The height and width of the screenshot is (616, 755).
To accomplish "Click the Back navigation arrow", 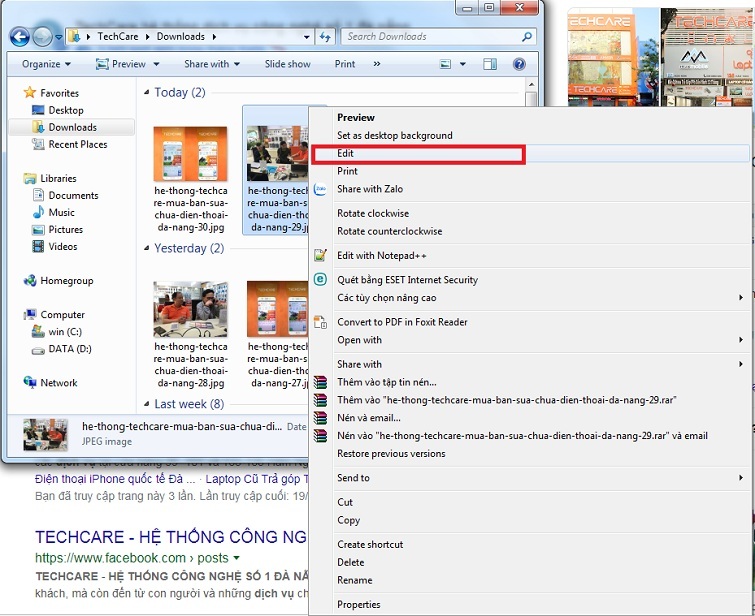I will pyautogui.click(x=19, y=37).
